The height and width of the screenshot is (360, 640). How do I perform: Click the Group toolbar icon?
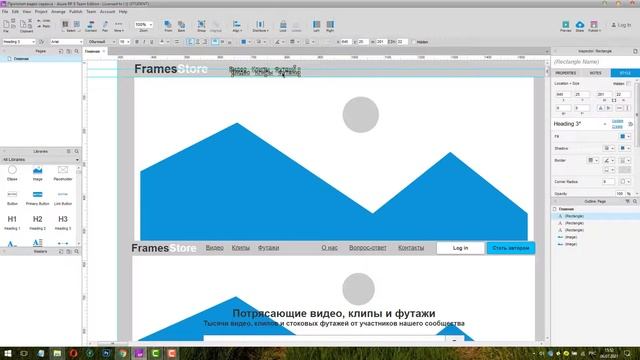pyautogui.click(x=201, y=25)
